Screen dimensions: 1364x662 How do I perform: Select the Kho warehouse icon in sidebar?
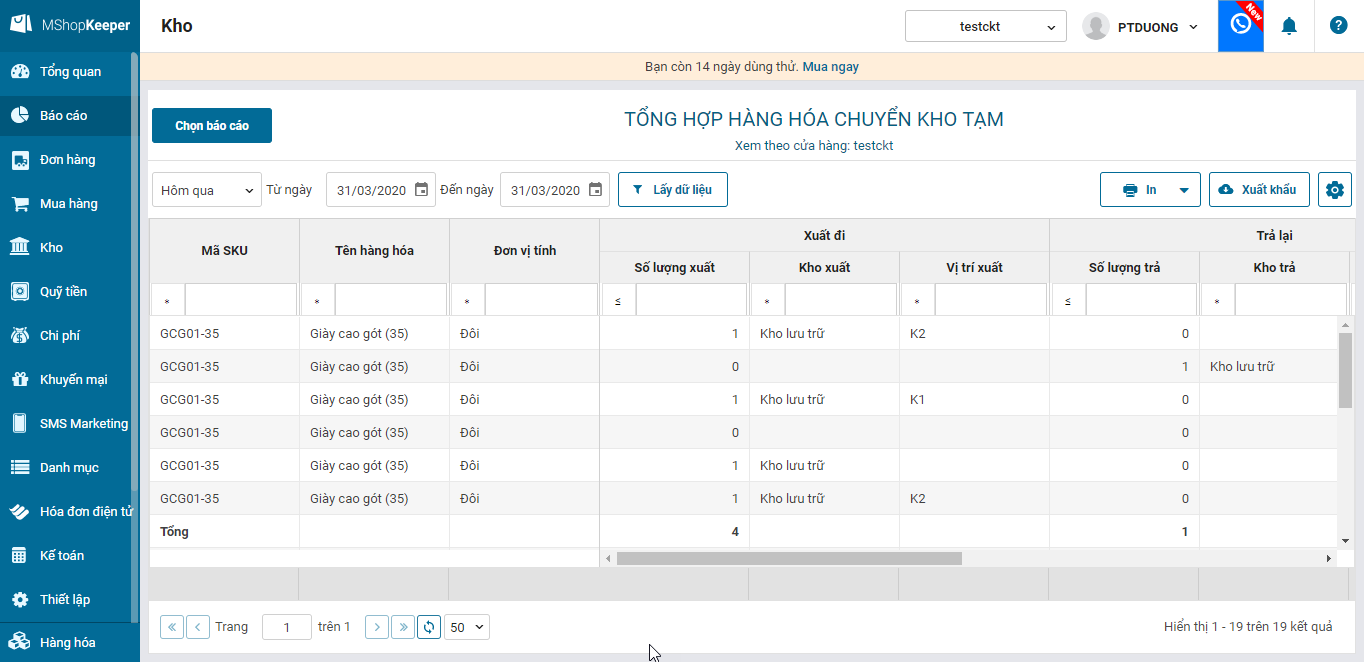pos(19,247)
